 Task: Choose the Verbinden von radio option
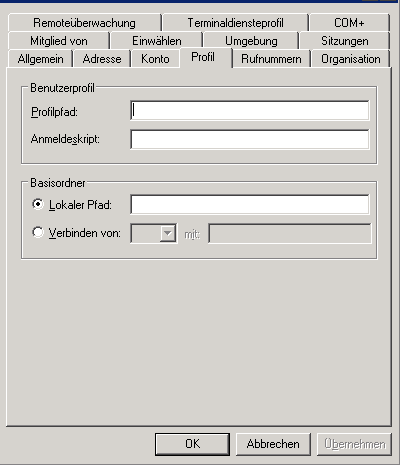(38, 232)
